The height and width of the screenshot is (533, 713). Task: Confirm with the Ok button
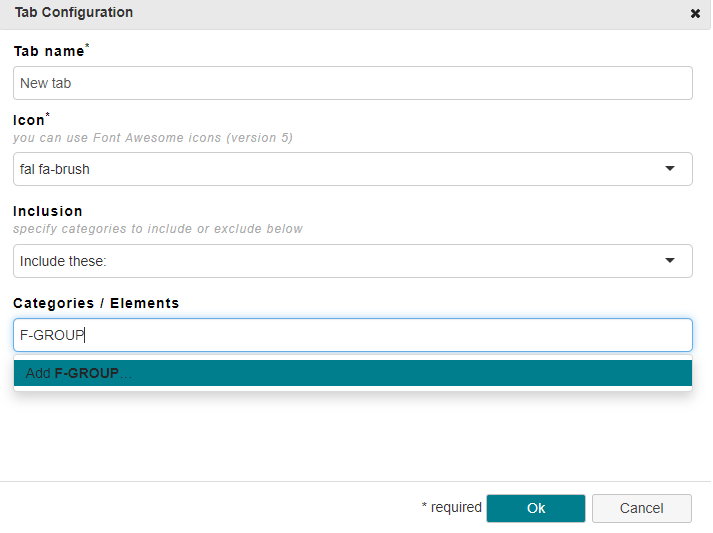[536, 508]
